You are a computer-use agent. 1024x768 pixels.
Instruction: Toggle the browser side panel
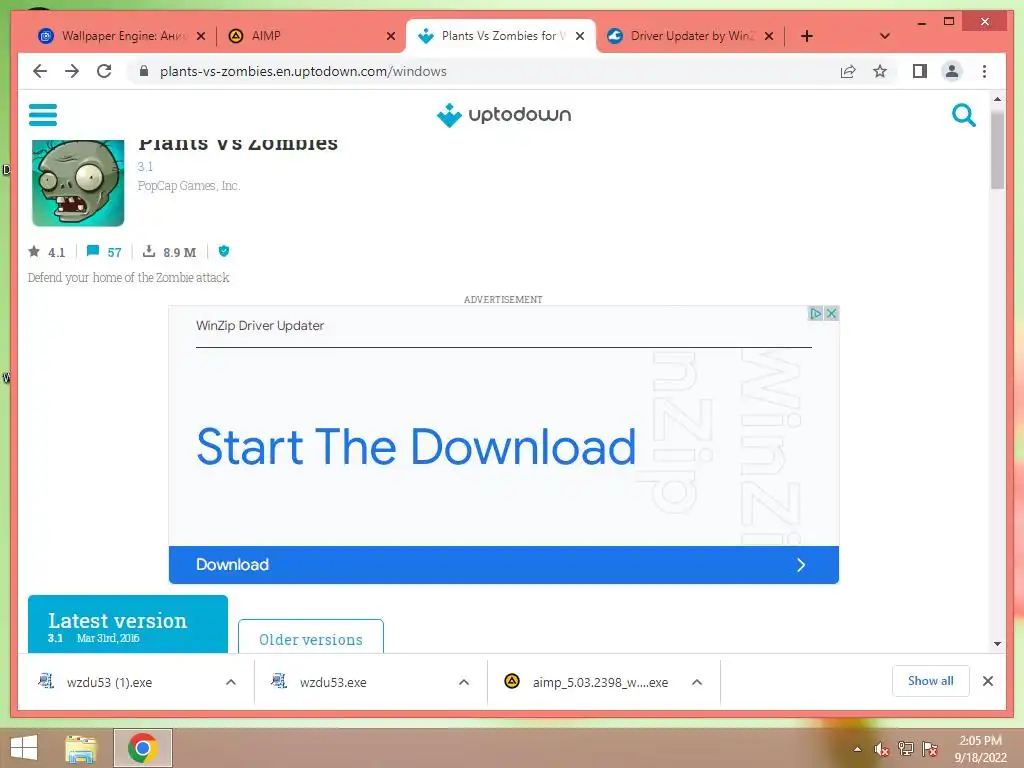920,71
